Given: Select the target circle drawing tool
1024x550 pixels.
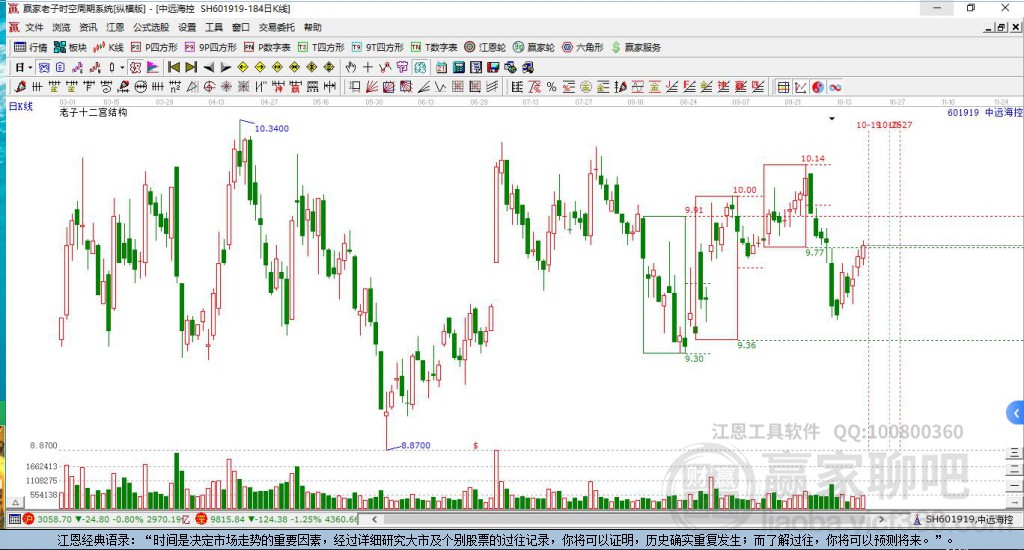Looking at the screenshot, I should [209, 87].
